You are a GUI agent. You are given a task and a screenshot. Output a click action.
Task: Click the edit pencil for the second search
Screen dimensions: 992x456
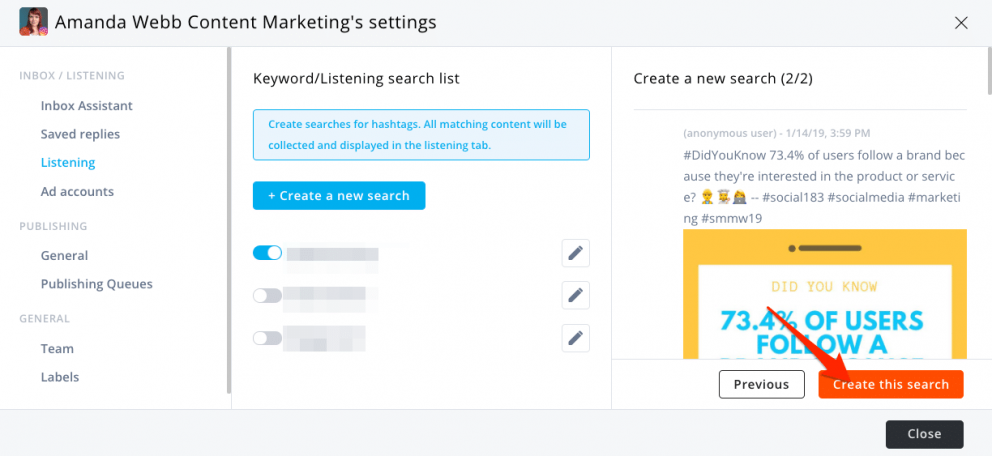point(575,295)
